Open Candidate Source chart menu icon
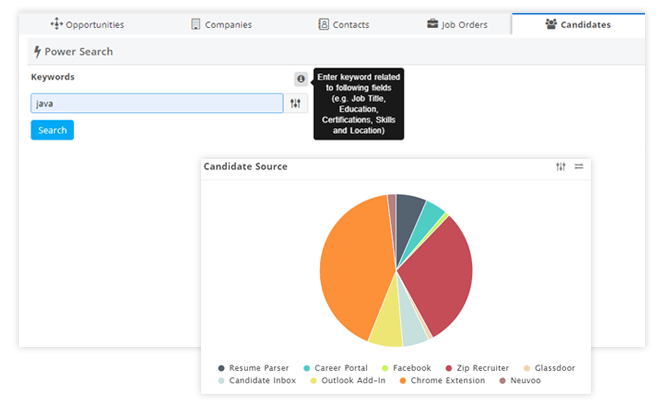670x400 pixels. point(579,167)
